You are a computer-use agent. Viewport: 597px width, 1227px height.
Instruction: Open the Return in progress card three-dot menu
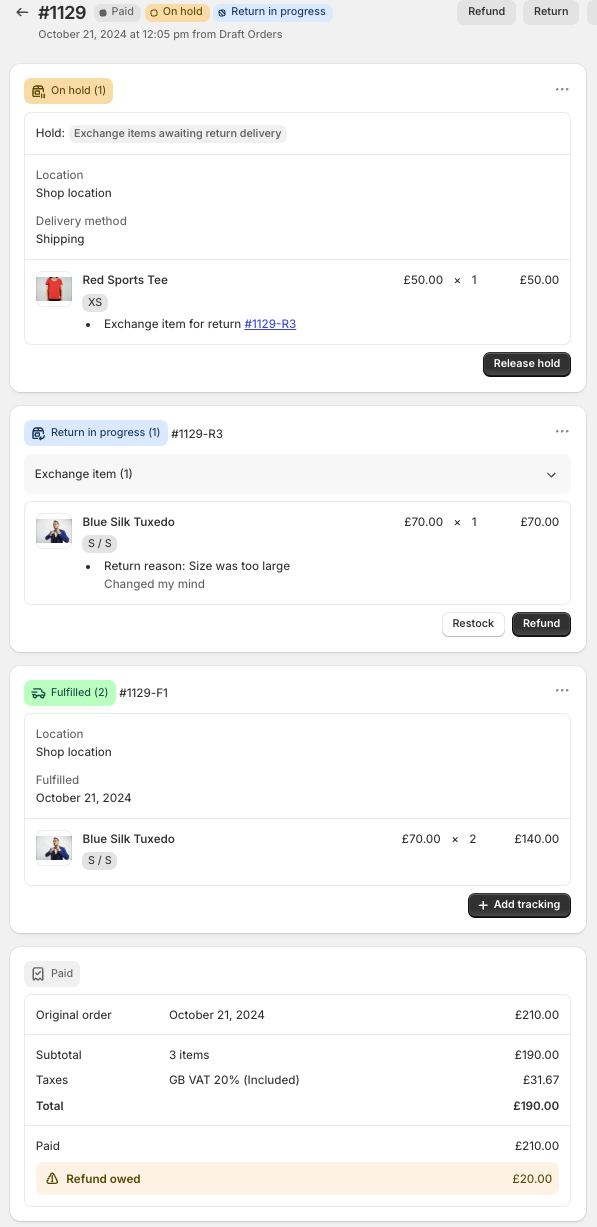click(x=562, y=432)
